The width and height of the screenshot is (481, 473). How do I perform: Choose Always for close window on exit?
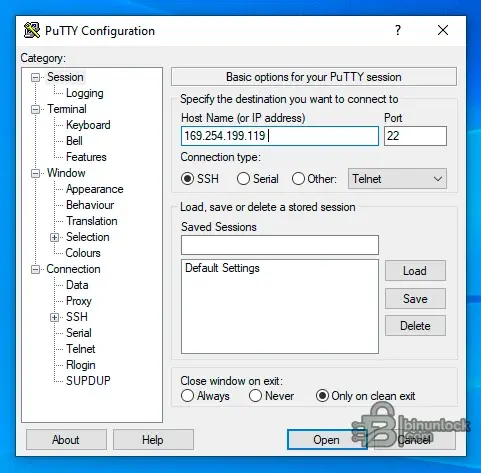click(187, 396)
